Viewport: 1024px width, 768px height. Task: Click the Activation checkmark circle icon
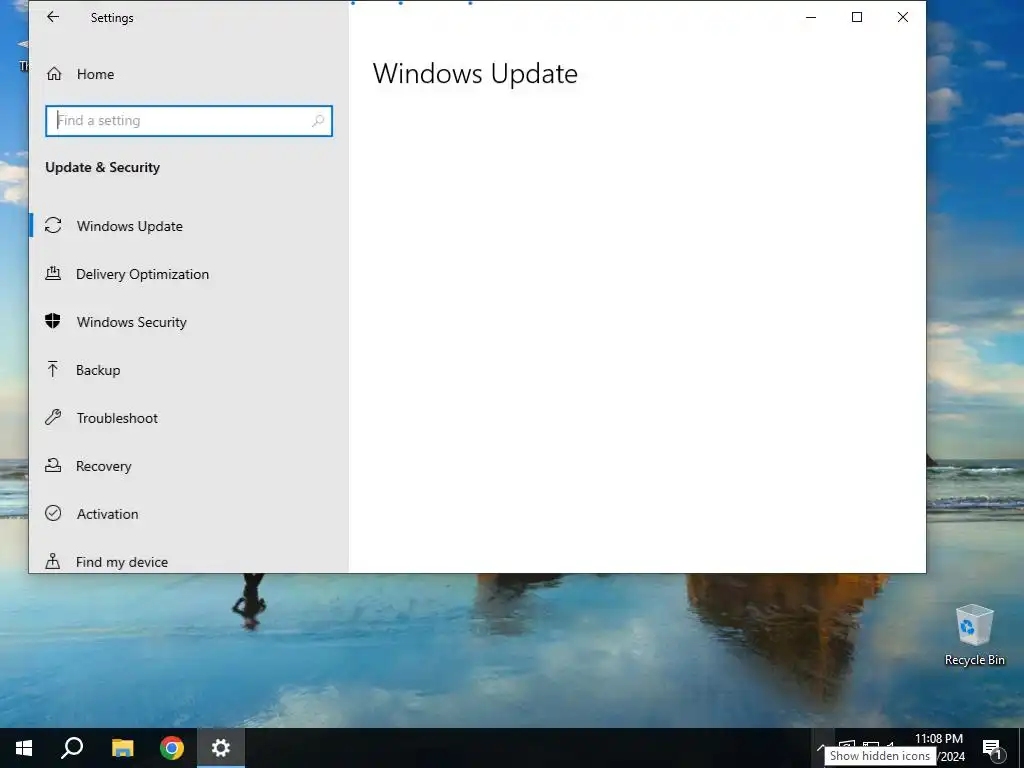click(x=53, y=513)
